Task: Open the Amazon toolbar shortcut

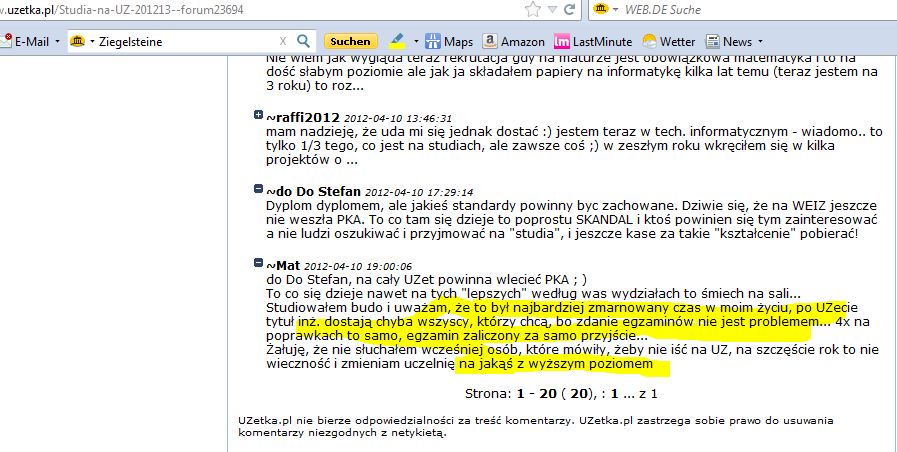Action: pos(514,42)
